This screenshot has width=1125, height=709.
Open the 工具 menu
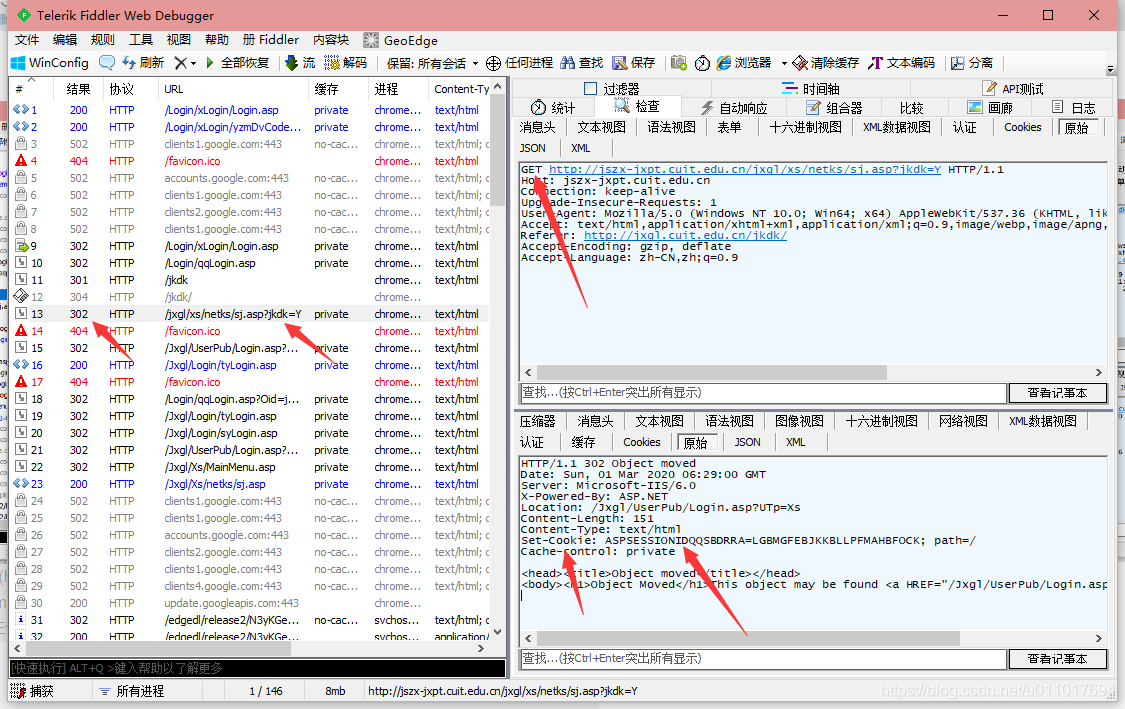click(x=141, y=39)
